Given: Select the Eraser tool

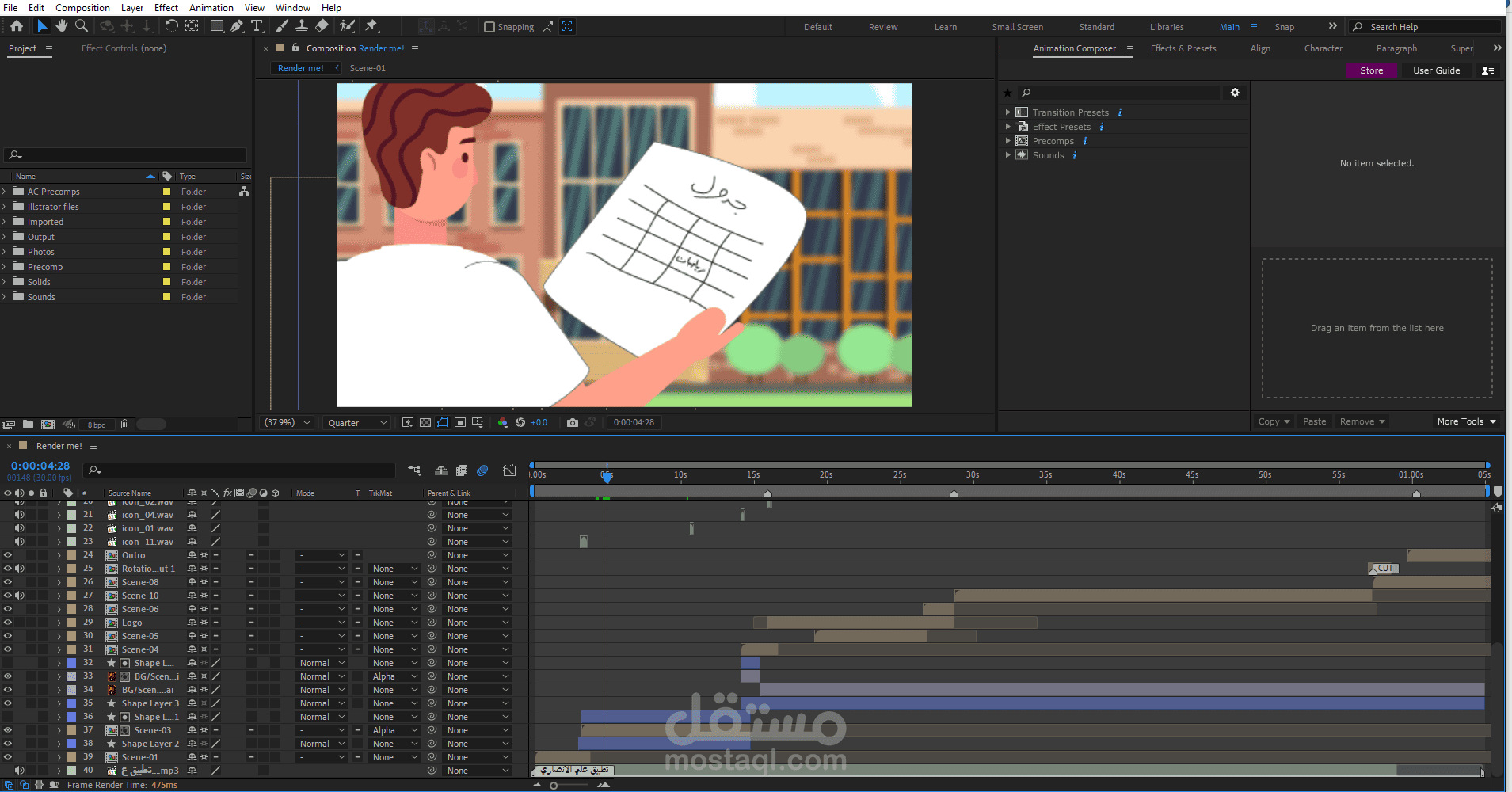Looking at the screenshot, I should [322, 26].
